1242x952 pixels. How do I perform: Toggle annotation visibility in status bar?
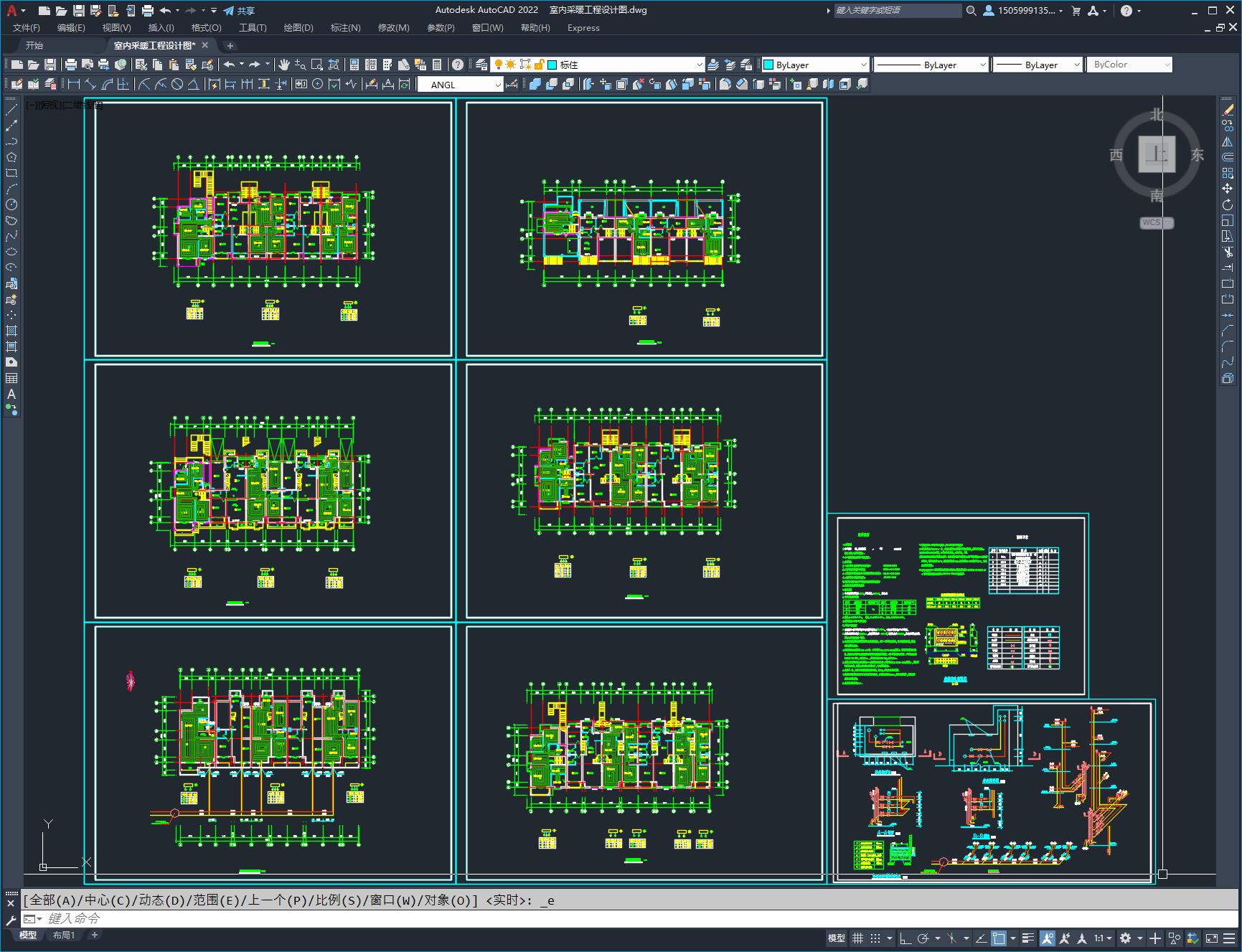tap(1047, 938)
